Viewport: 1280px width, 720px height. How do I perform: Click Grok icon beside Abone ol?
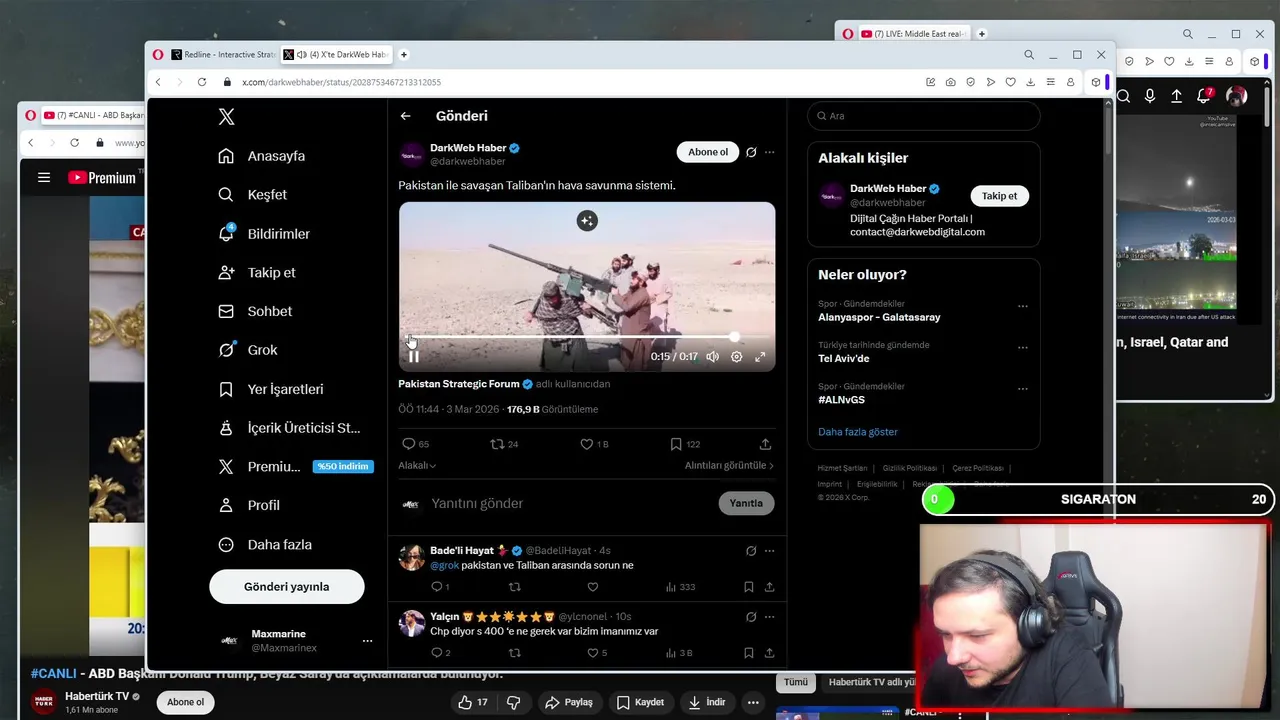pyautogui.click(x=751, y=152)
